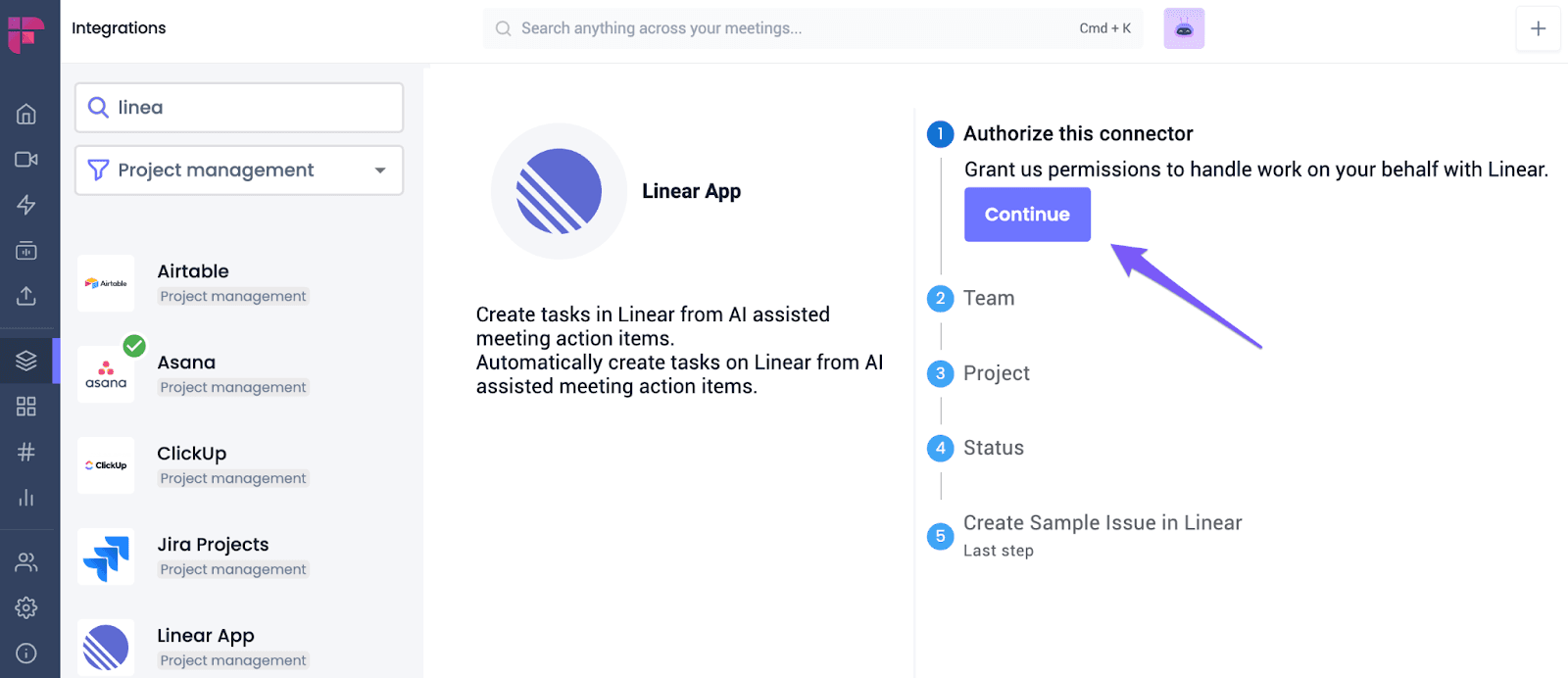Click the 'Project management' tag under Airtable
1568x678 pixels.
233,296
